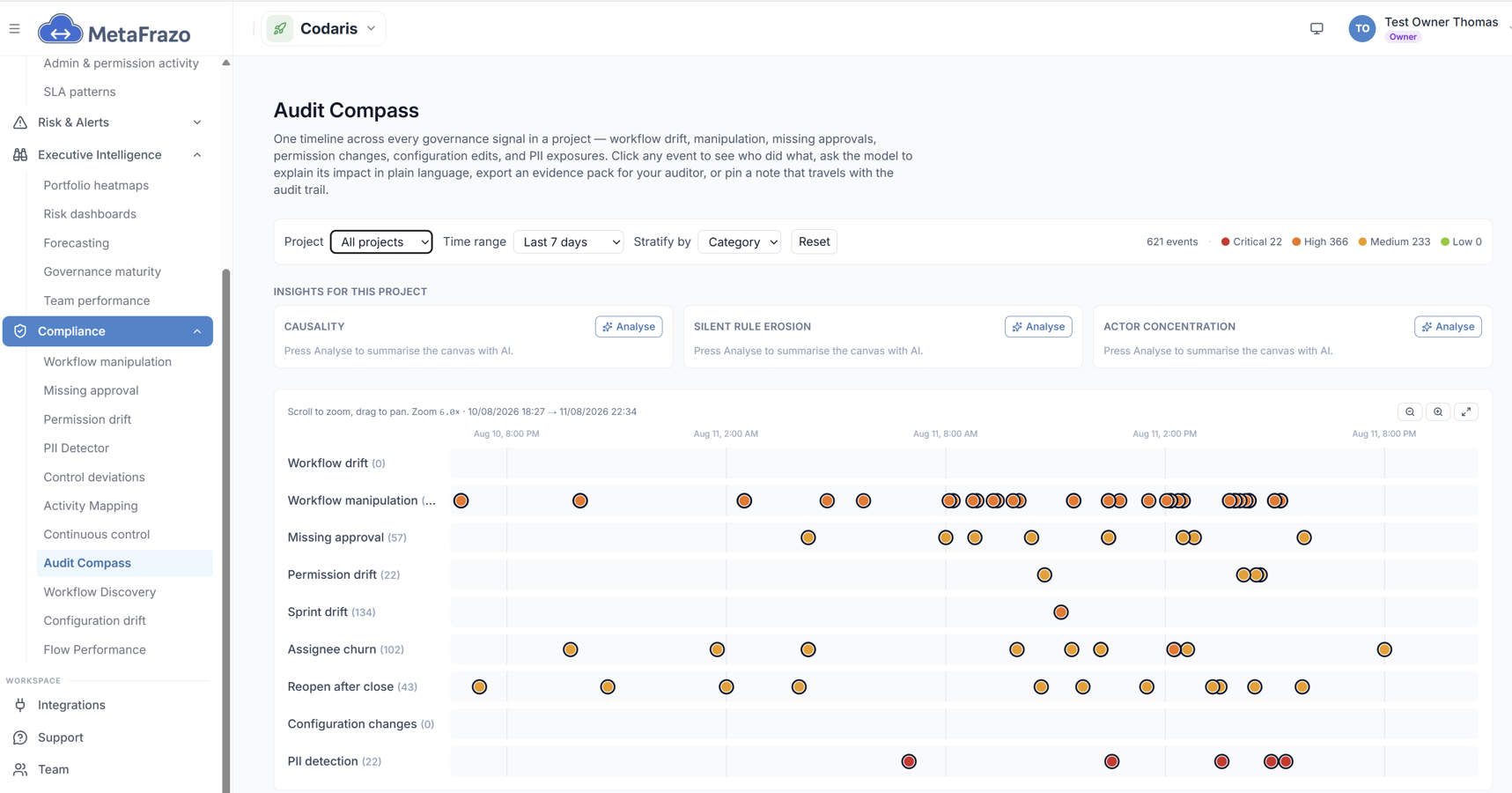Click the Medium 233 legend entry
1512x793 pixels.
pyautogui.click(x=1394, y=241)
